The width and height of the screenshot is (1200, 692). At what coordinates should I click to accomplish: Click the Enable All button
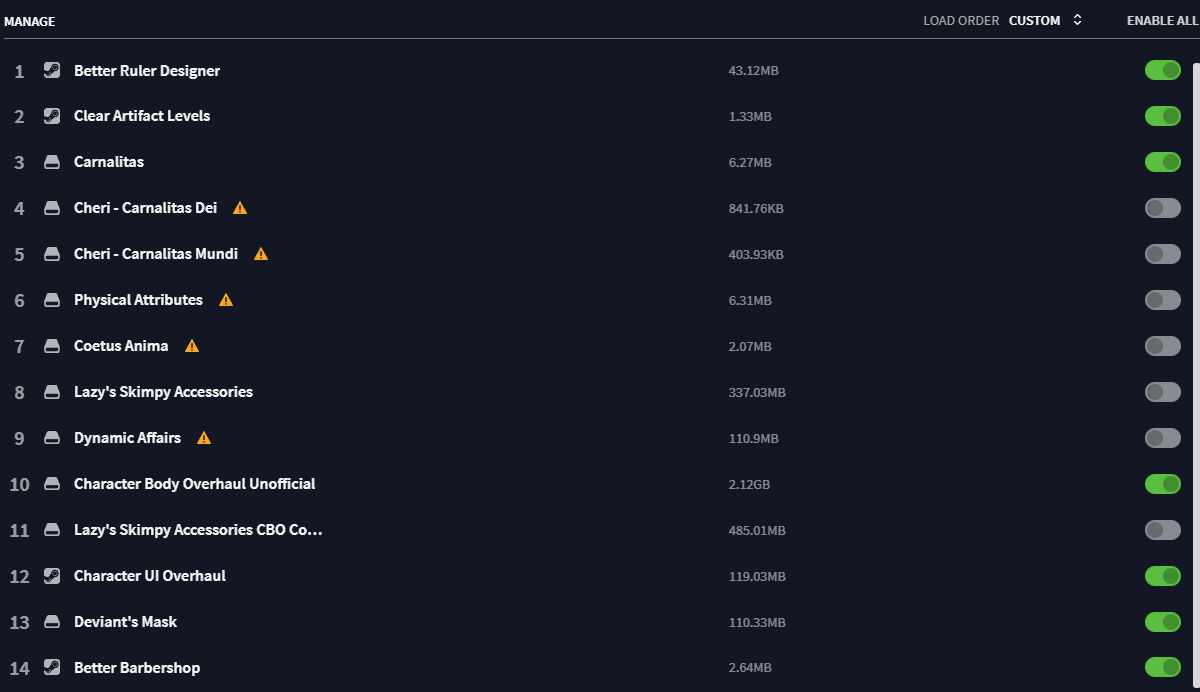coord(1163,20)
